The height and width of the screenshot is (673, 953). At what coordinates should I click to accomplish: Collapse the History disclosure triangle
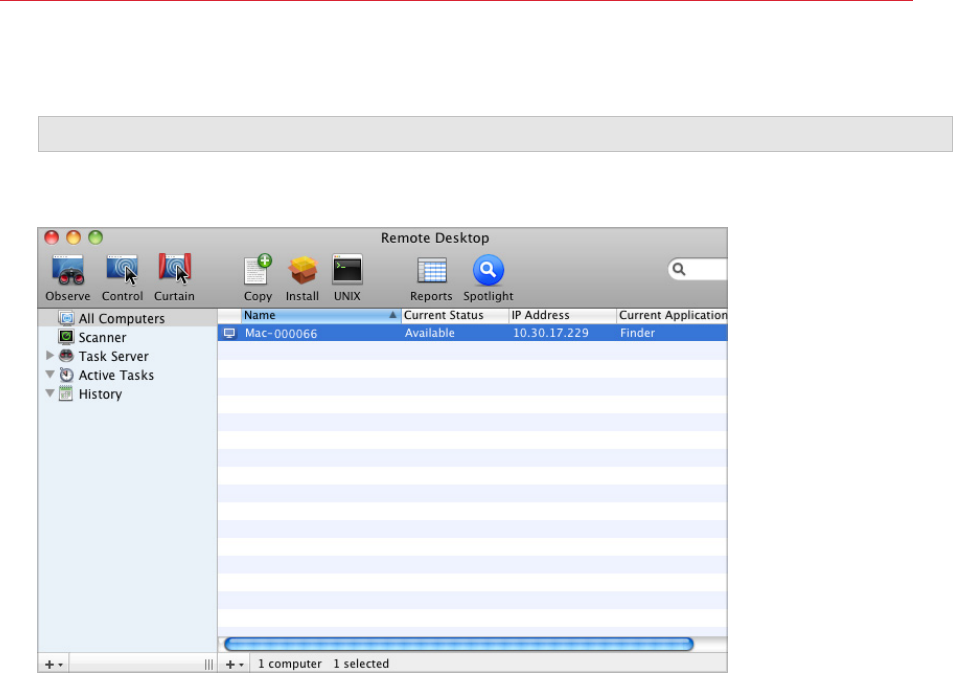coord(50,393)
